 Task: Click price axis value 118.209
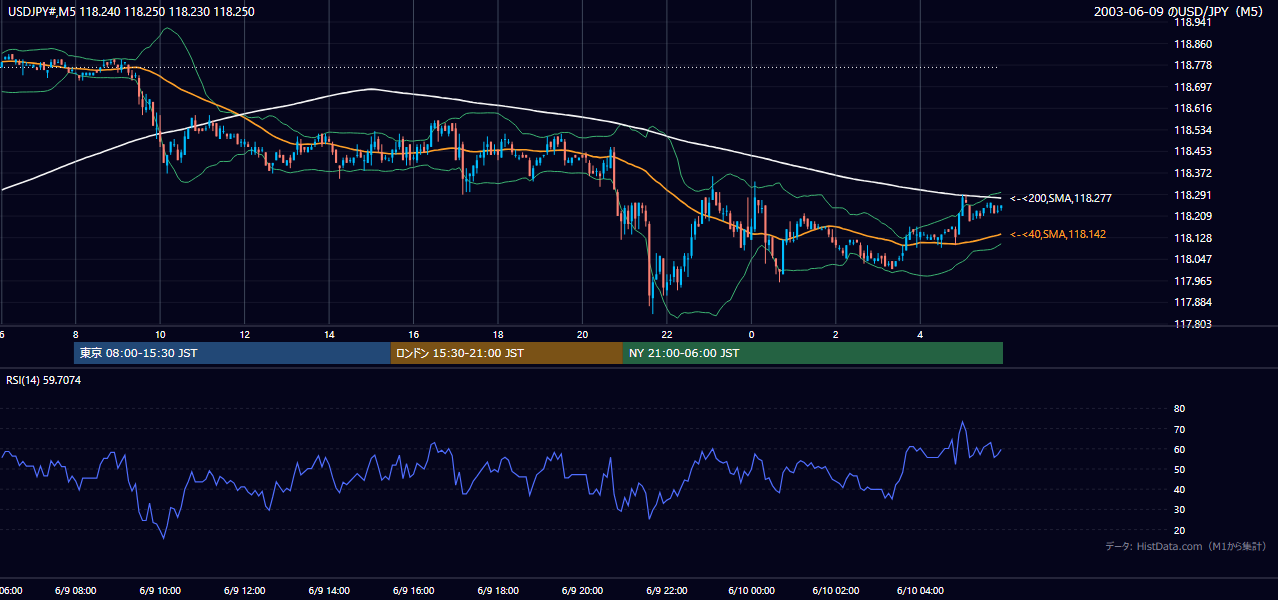point(1194,216)
